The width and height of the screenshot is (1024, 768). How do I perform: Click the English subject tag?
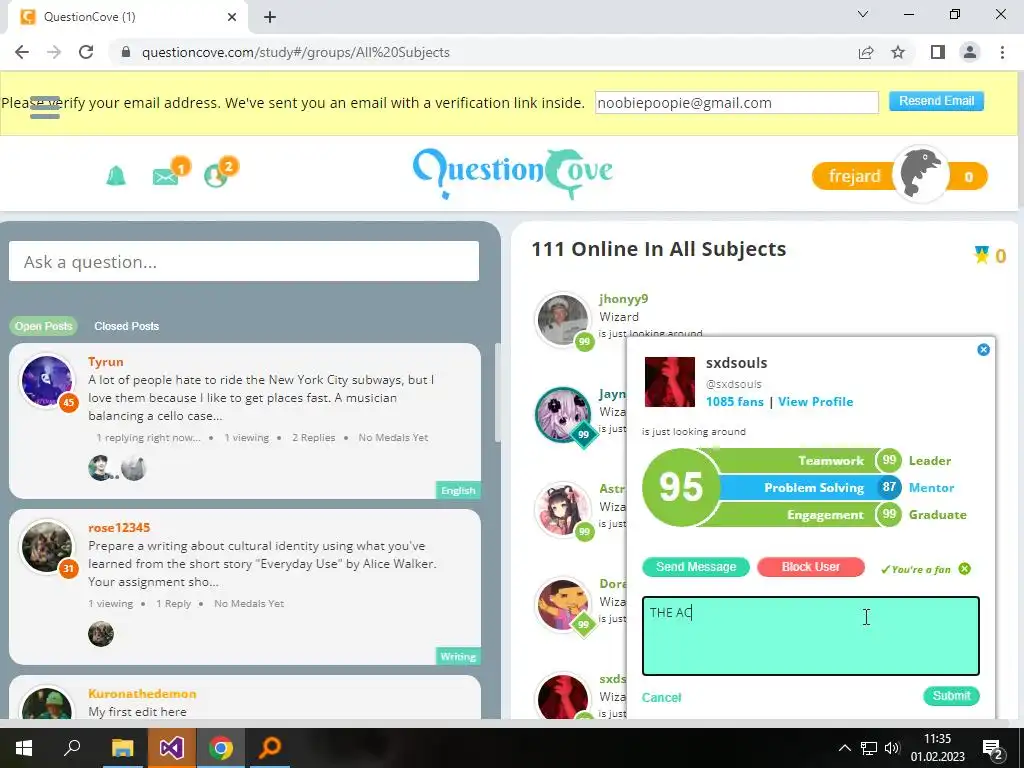click(x=458, y=490)
